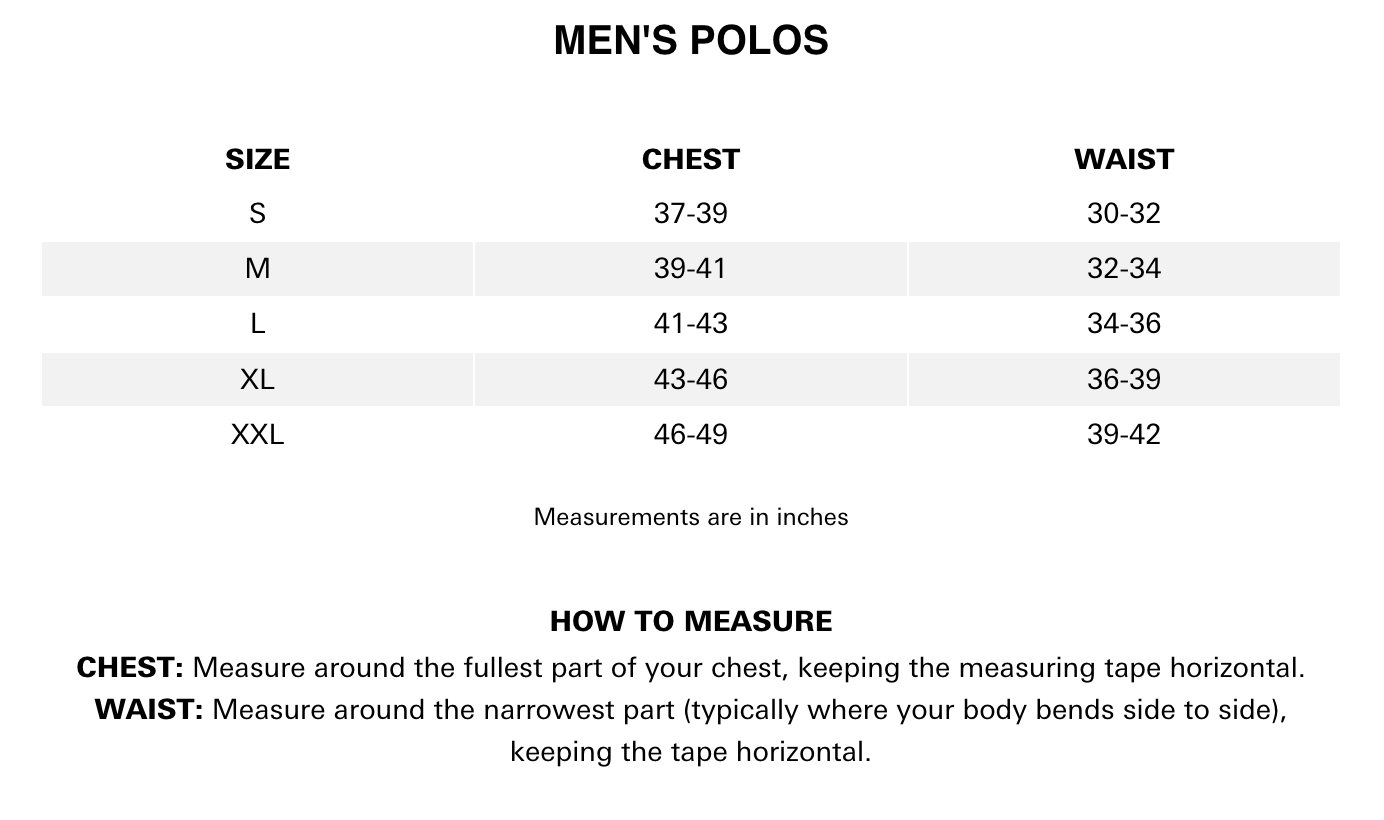Click the 46-49 chest measurement
This screenshot has width=1384, height=820.
pyautogui.click(x=691, y=435)
